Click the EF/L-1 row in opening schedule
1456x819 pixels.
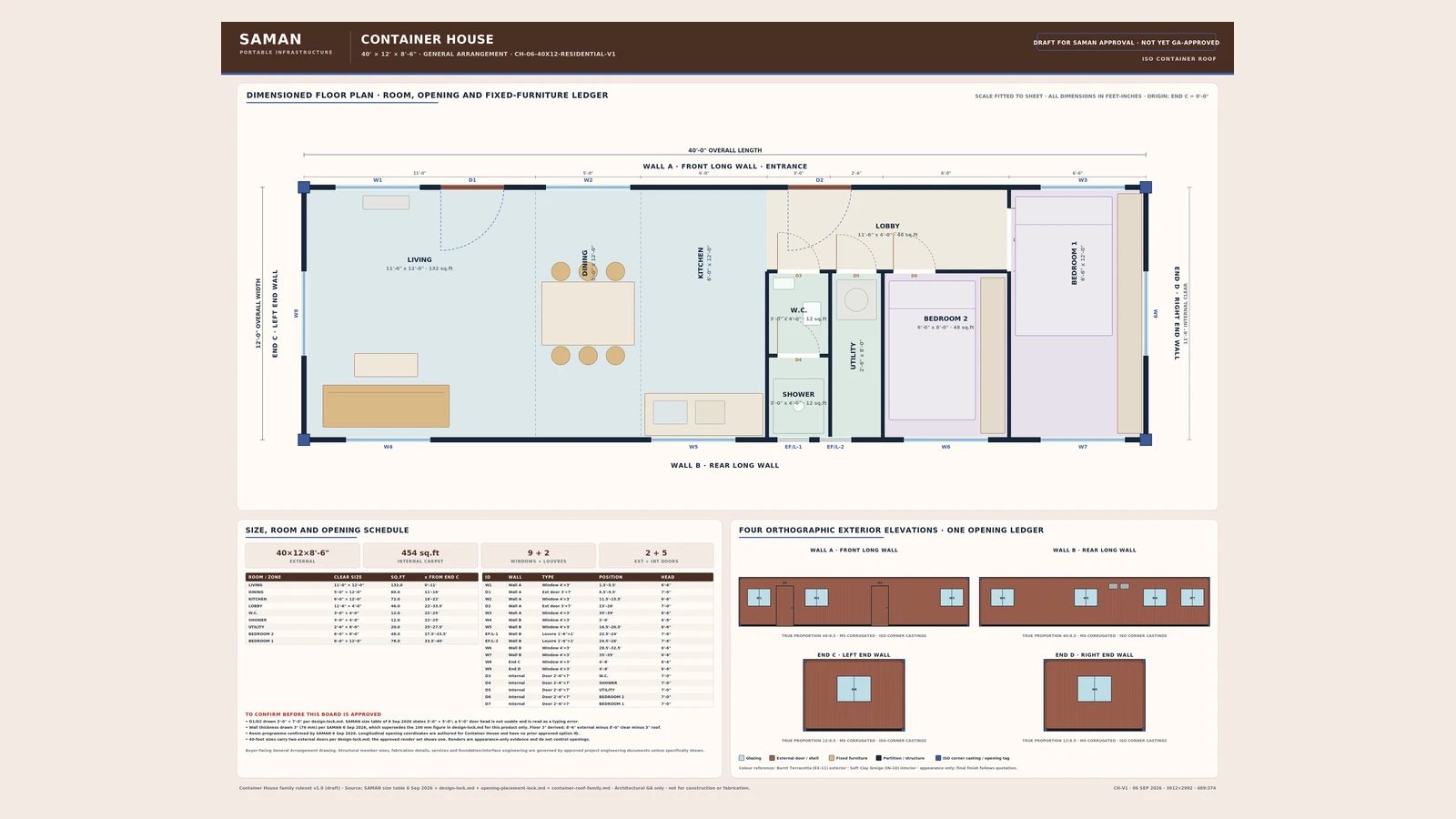point(597,634)
